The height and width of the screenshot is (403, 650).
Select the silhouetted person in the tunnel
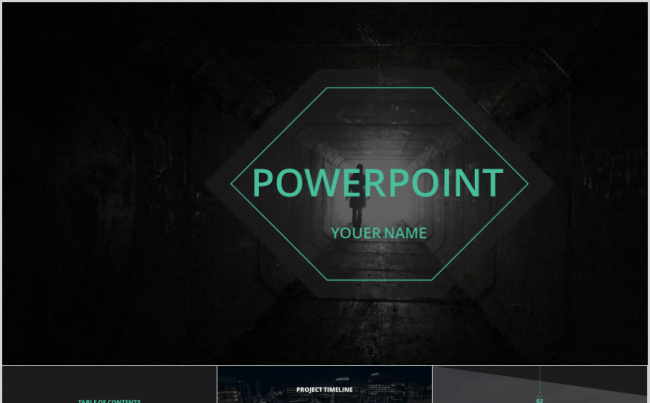(357, 195)
